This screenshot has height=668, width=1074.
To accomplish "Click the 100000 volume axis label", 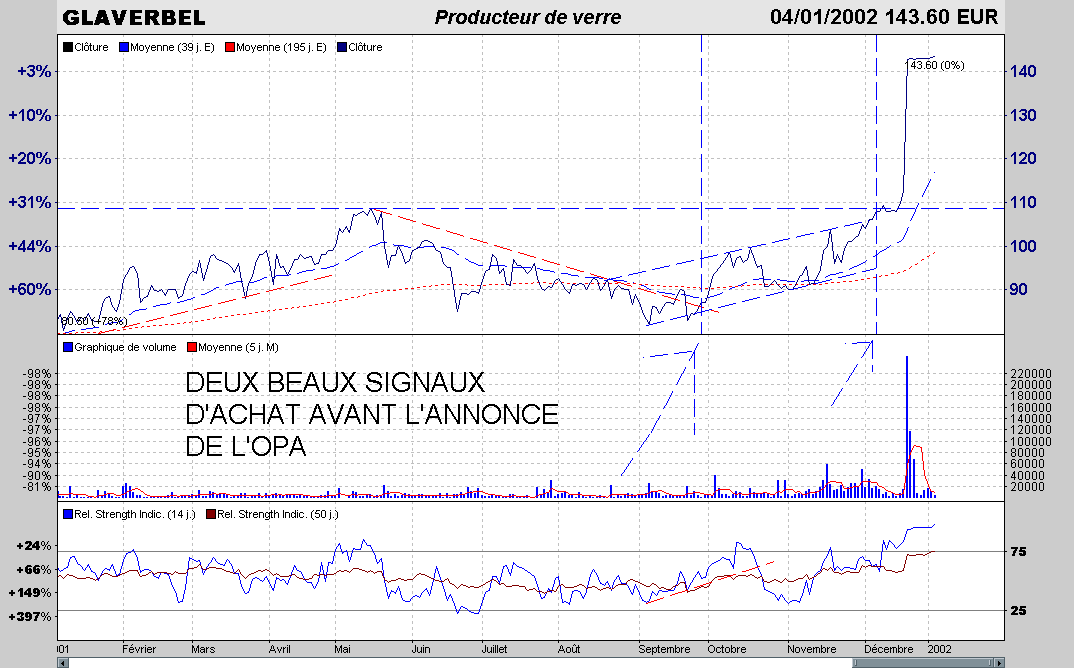I will click(x=1031, y=442).
